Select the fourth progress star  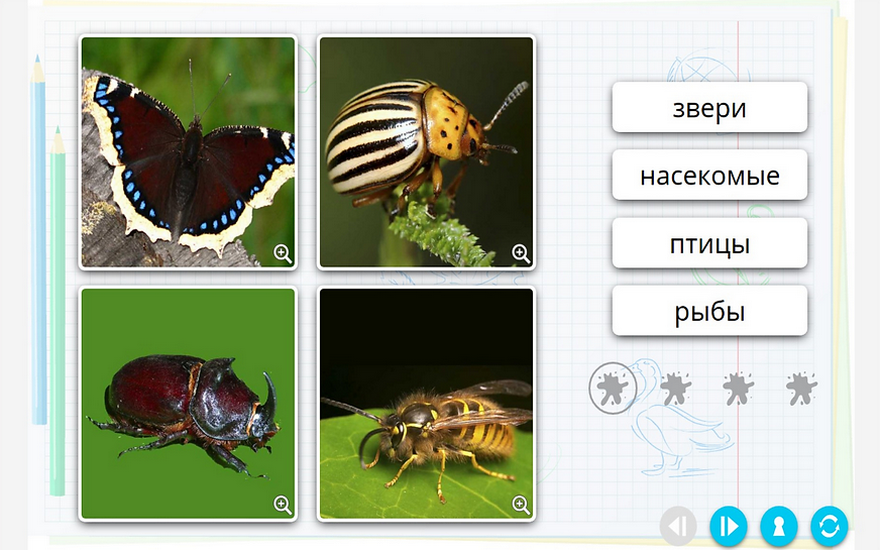click(x=801, y=388)
